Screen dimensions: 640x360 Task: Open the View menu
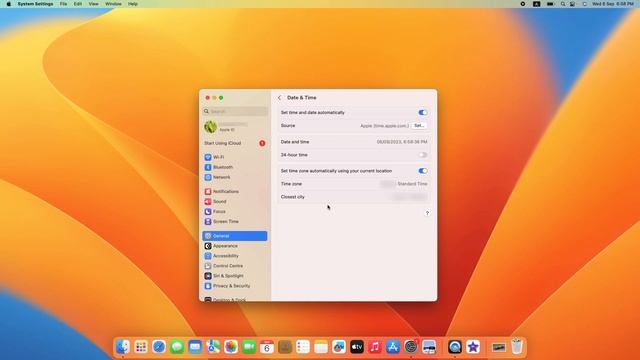click(93, 4)
